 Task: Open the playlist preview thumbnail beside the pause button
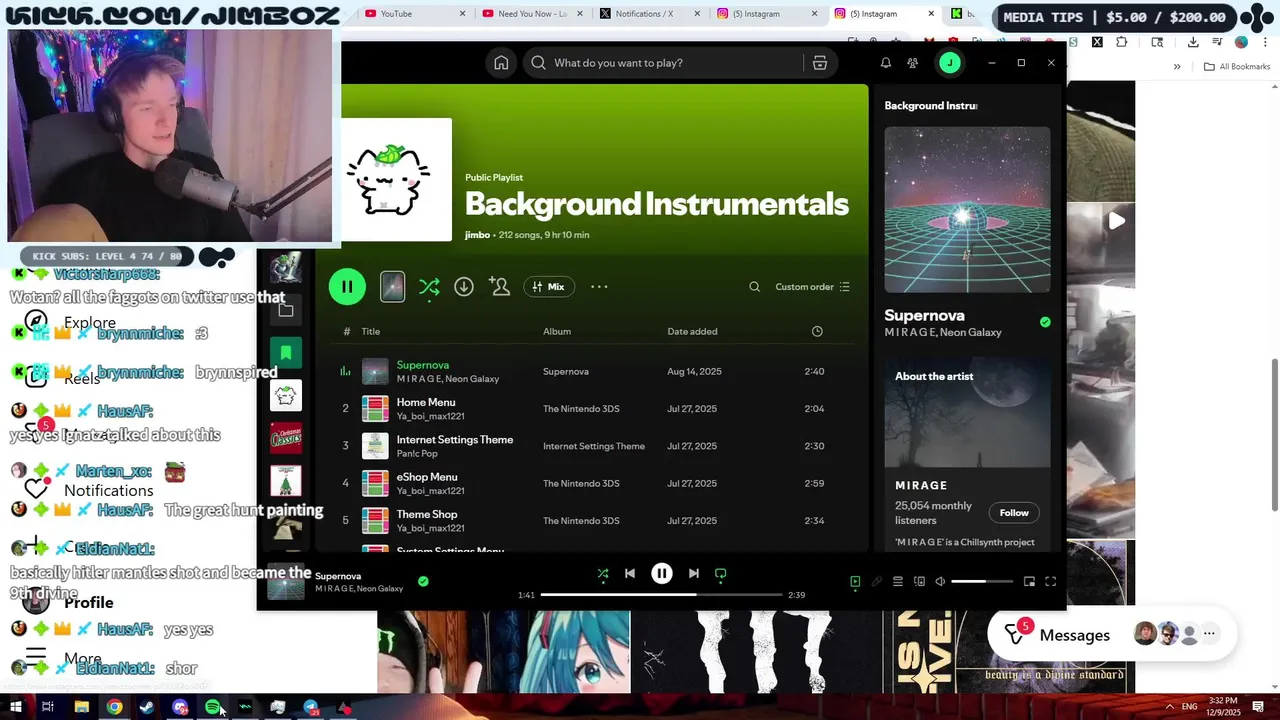pyautogui.click(x=393, y=287)
